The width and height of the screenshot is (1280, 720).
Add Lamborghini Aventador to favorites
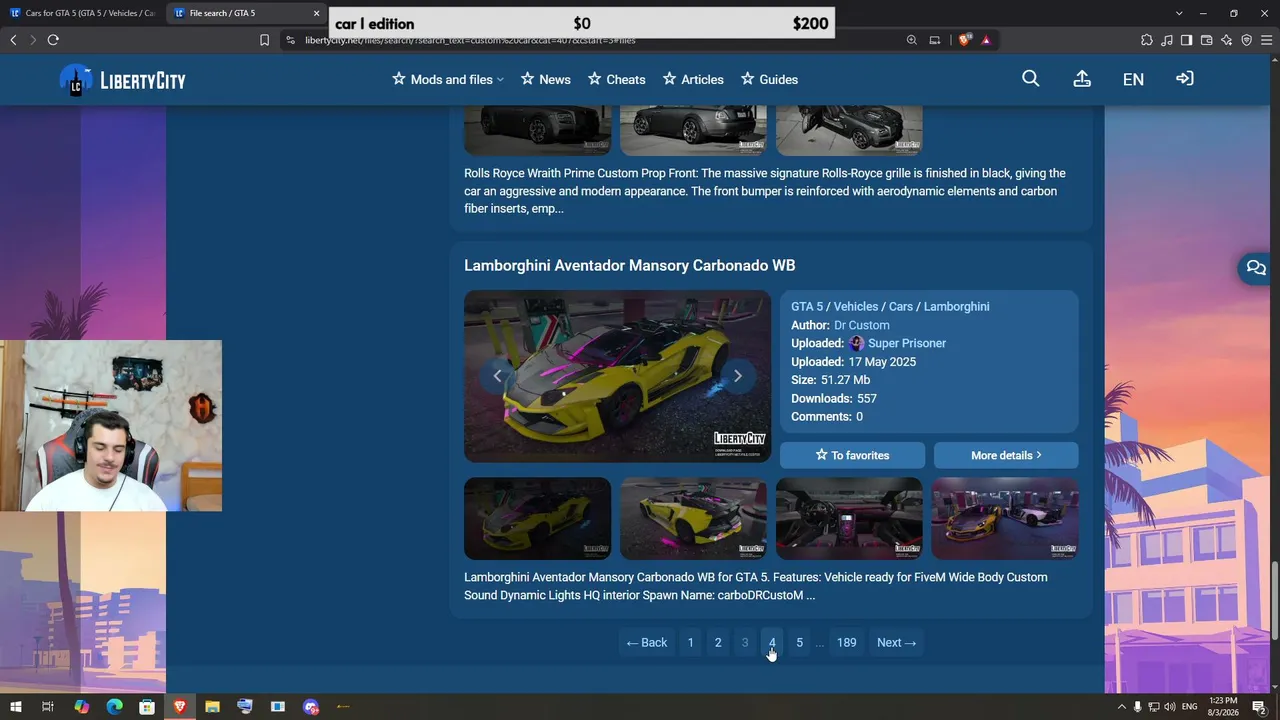pos(852,455)
